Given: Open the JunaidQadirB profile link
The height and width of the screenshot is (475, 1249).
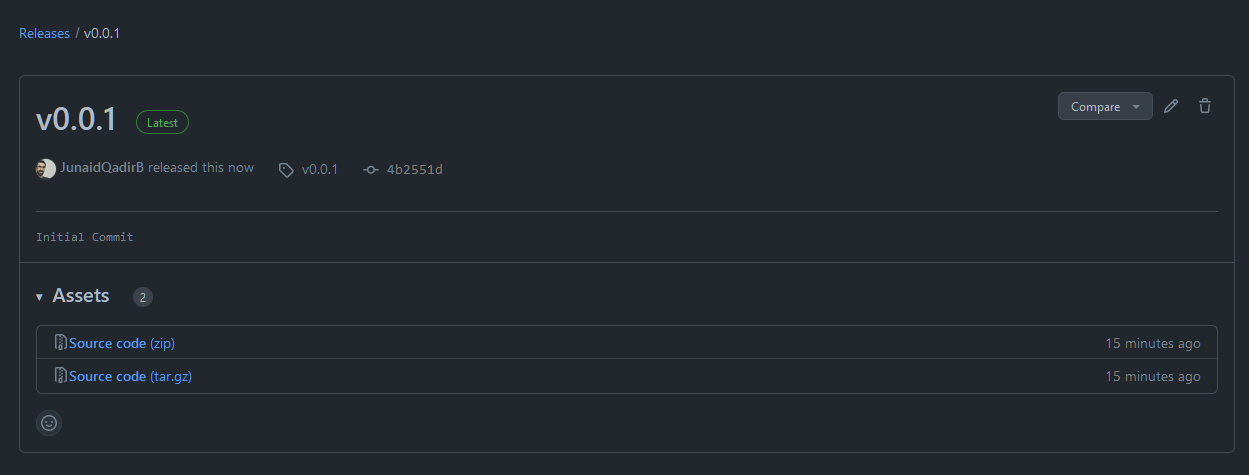Looking at the screenshot, I should pyautogui.click(x=102, y=168).
